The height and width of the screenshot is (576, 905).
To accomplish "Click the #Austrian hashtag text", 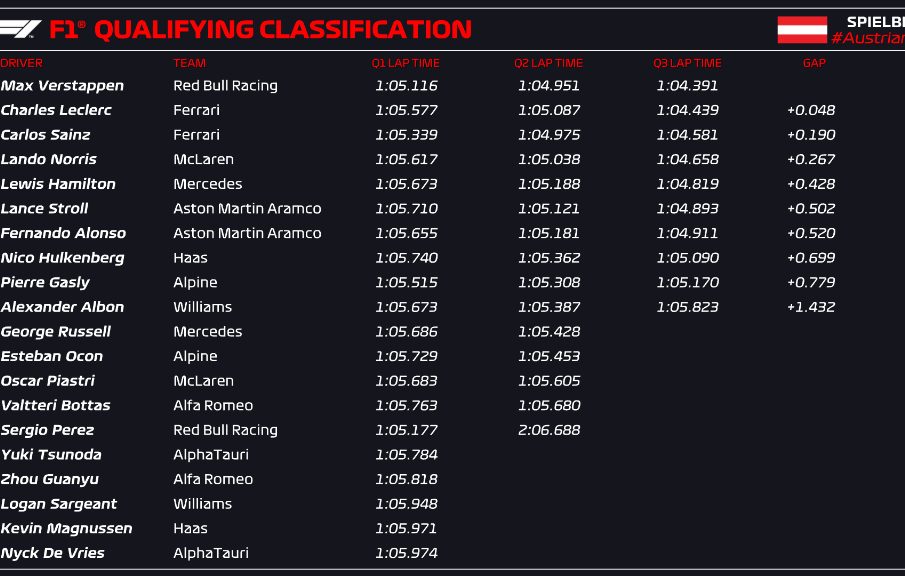I will pyautogui.click(x=868, y=38).
